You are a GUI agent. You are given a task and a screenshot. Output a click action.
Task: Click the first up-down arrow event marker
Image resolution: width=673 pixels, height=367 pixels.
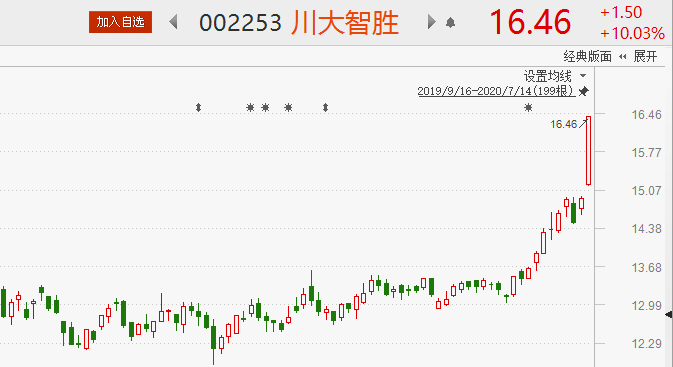pos(198,107)
